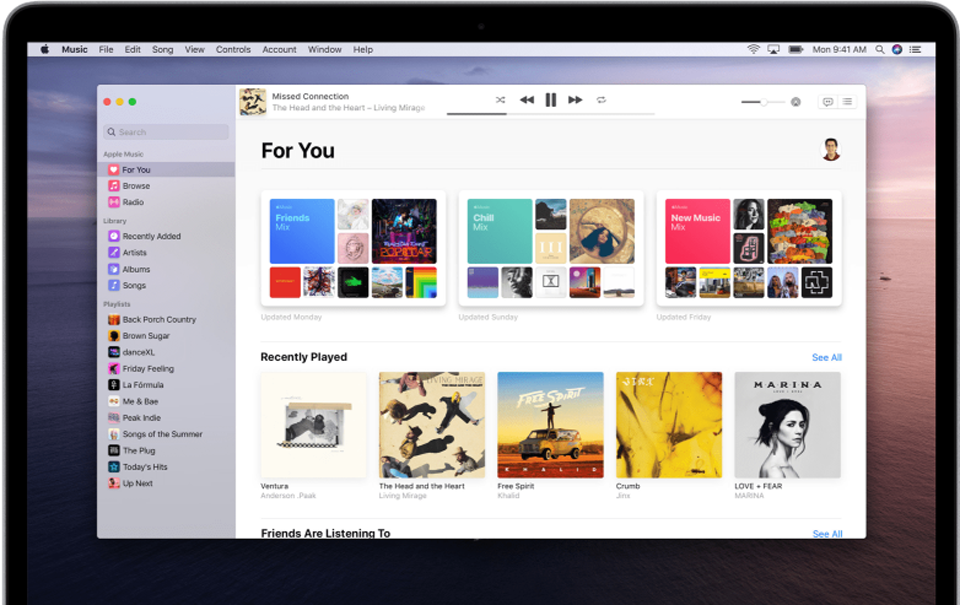Image resolution: width=960 pixels, height=605 pixels.
Task: Open the Account menu
Action: coord(279,50)
